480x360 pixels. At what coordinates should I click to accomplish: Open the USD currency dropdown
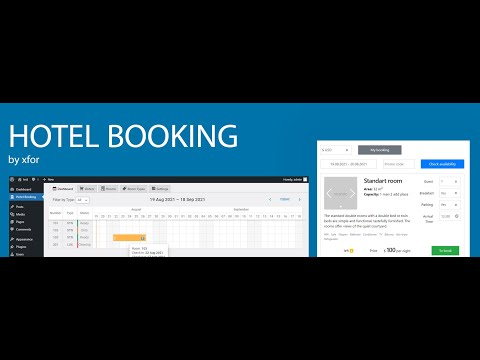coord(336,150)
